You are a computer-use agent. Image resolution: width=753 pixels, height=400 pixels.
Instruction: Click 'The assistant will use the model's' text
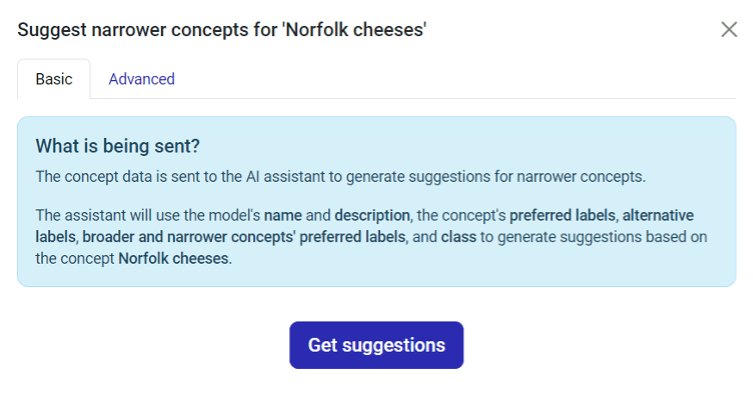tap(148, 215)
